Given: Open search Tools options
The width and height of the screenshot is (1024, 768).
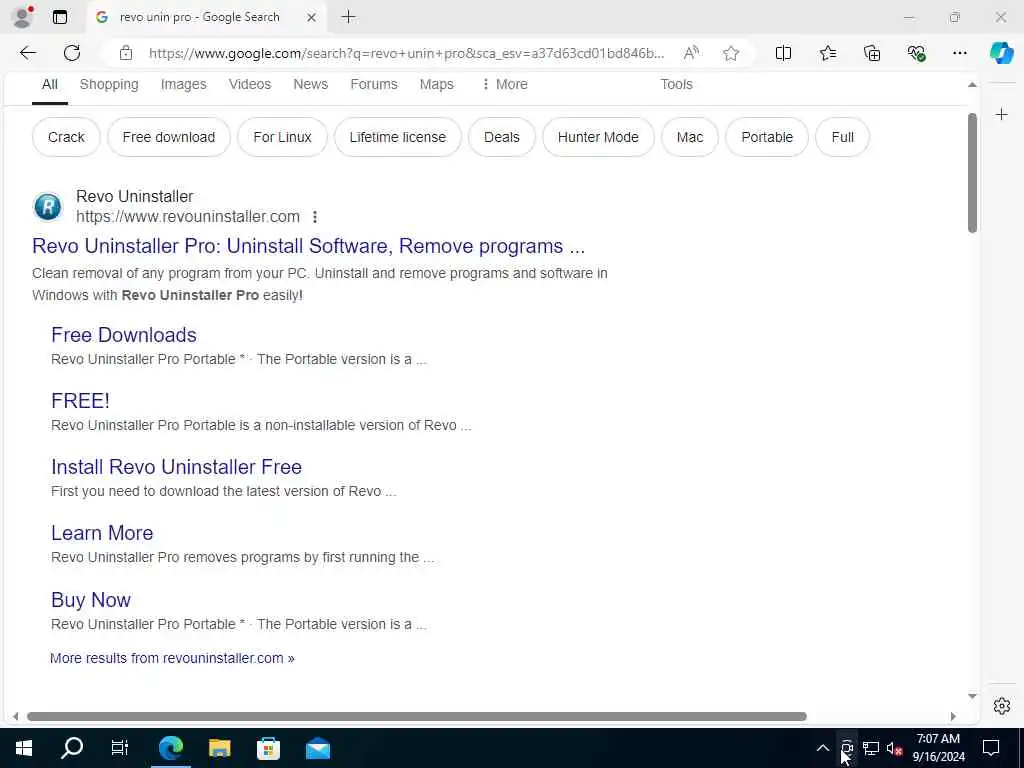Looking at the screenshot, I should [676, 84].
